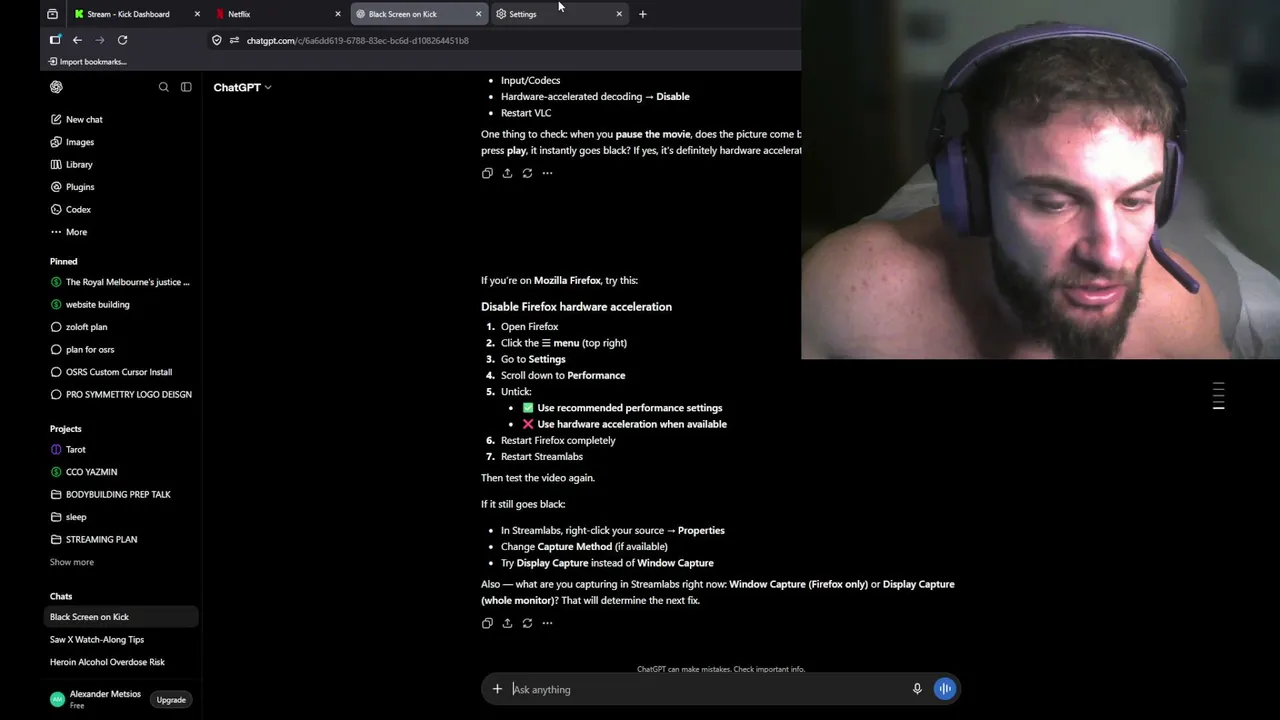
Task: Copy the VLC response with the copy icon
Action: pos(487,173)
